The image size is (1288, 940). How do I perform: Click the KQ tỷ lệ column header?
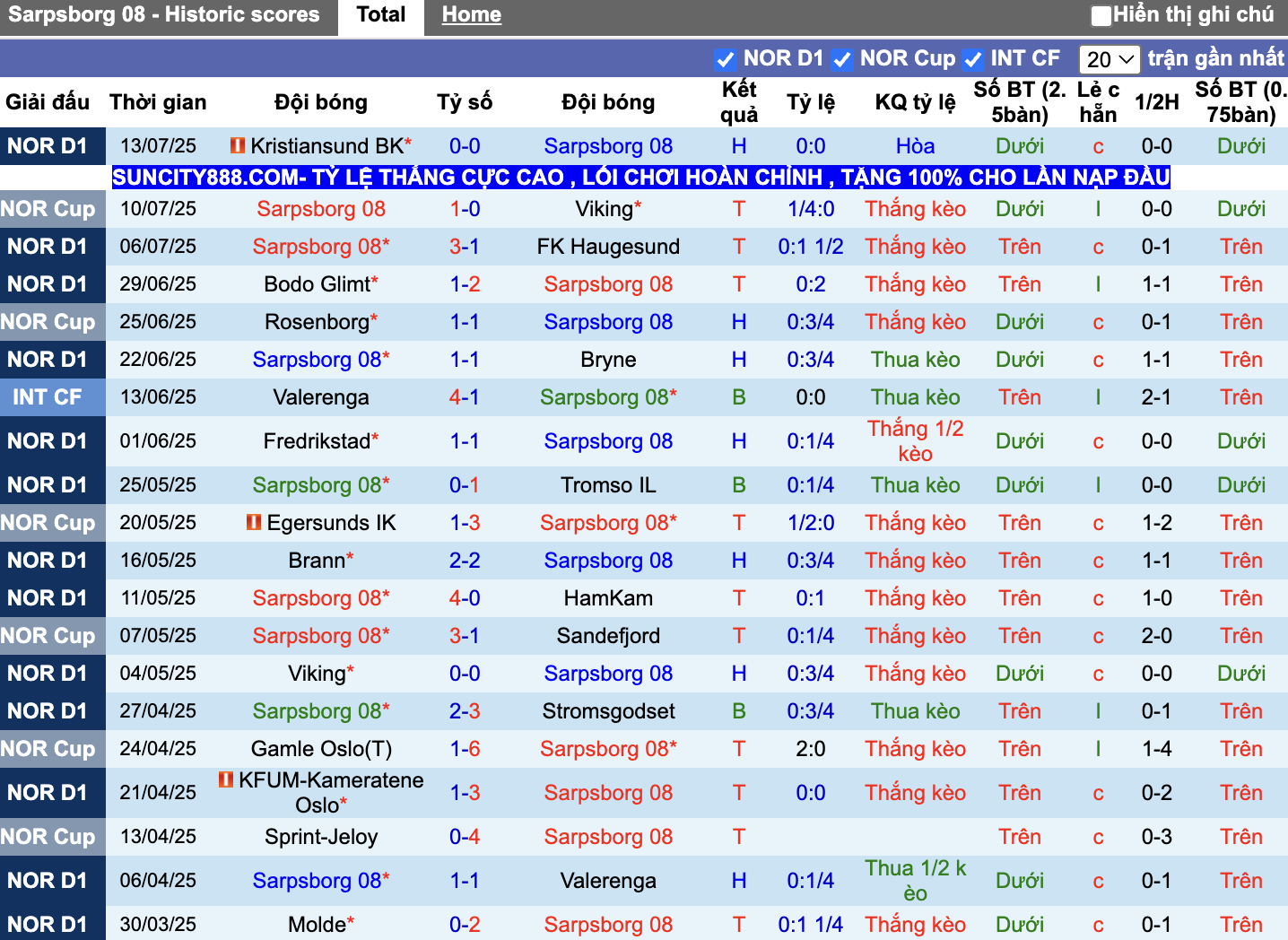pyautogui.click(x=915, y=102)
